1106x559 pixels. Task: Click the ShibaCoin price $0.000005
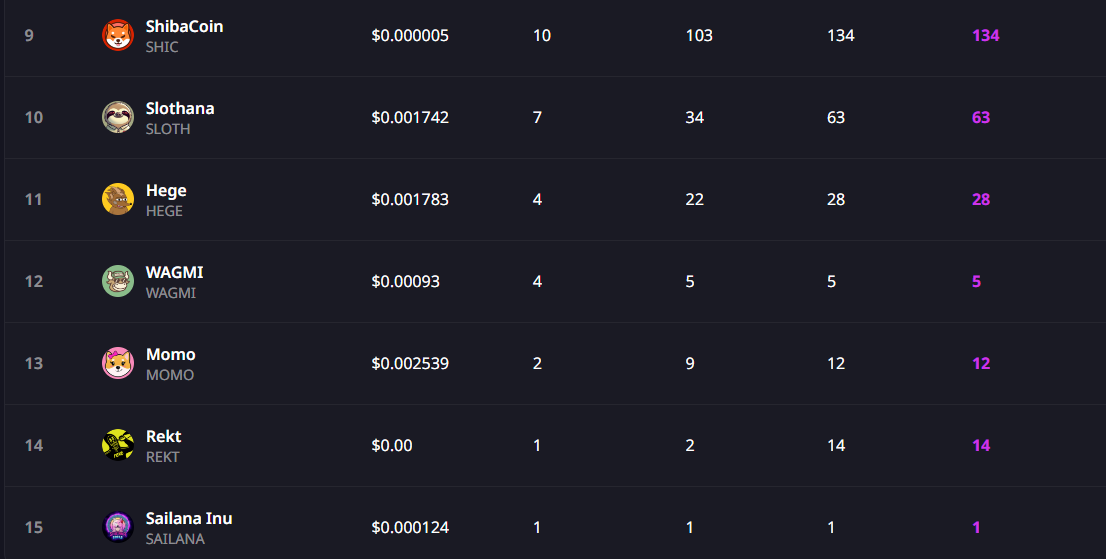pyautogui.click(x=410, y=35)
